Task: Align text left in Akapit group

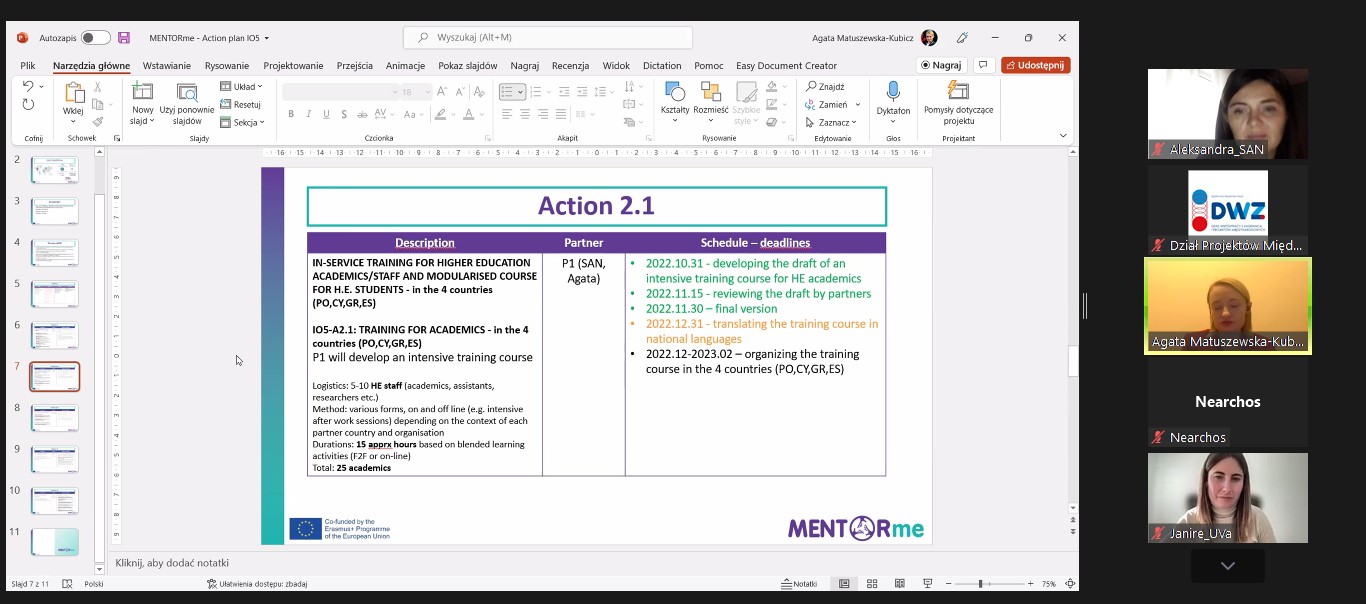Action: point(507,114)
